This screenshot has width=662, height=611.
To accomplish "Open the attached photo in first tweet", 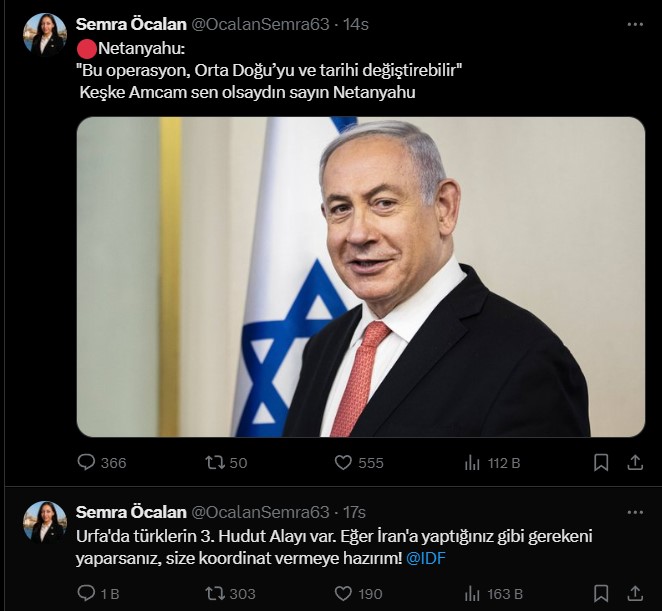I will pos(361,277).
